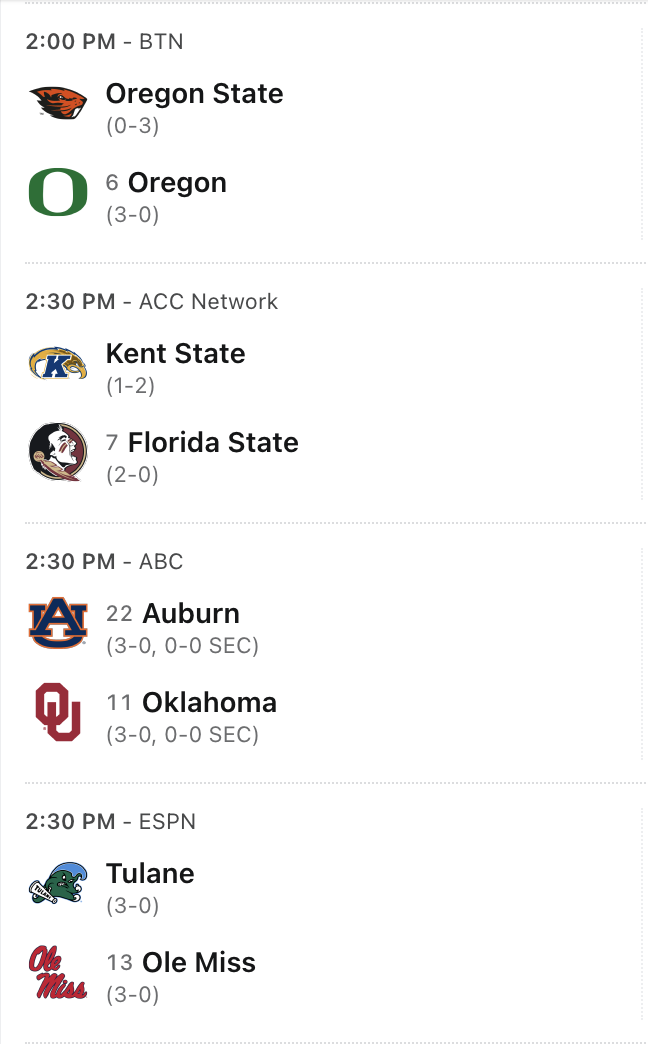This screenshot has height=1044, width=648.
Task: Select the Auburn team name
Action: pyautogui.click(x=191, y=614)
